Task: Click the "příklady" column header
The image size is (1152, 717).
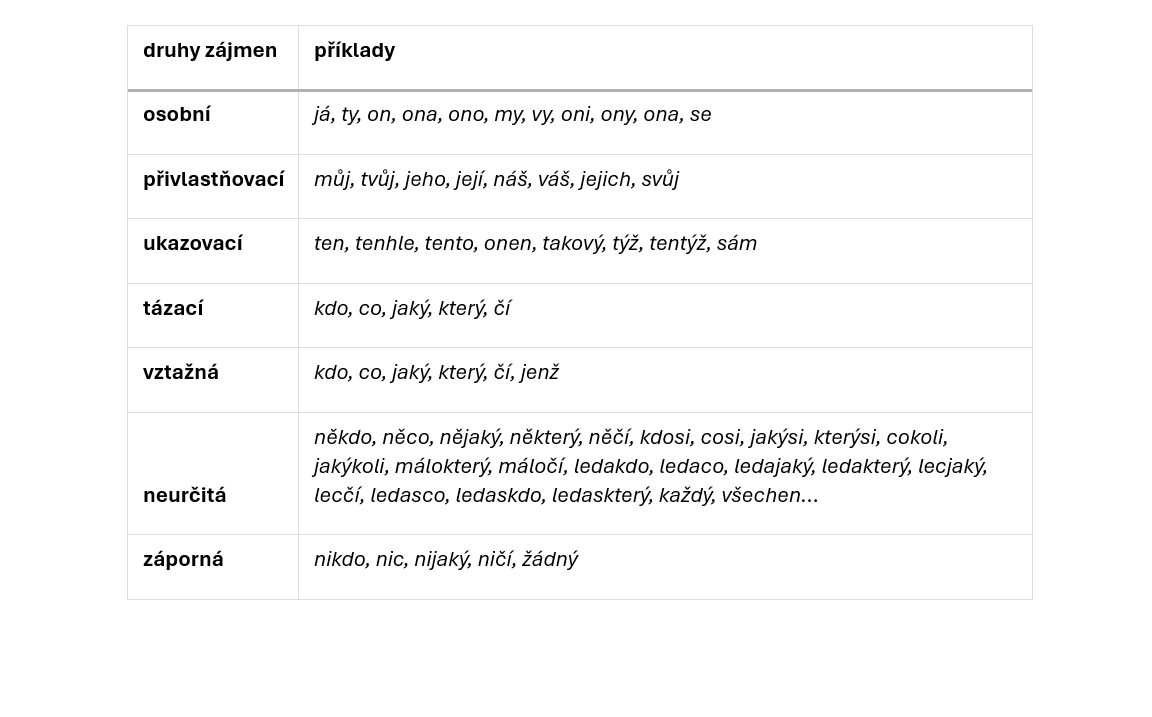Action: pyautogui.click(x=354, y=50)
